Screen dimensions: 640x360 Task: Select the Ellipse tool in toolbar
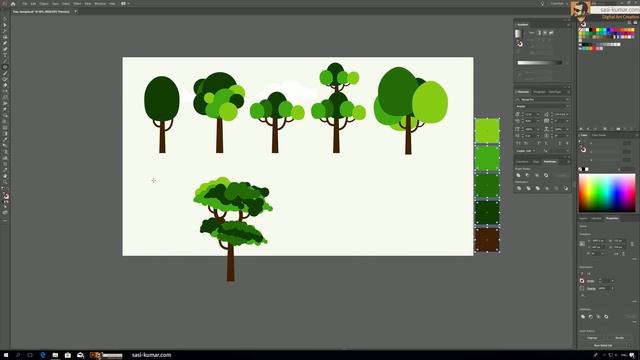pyautogui.click(x=5, y=67)
